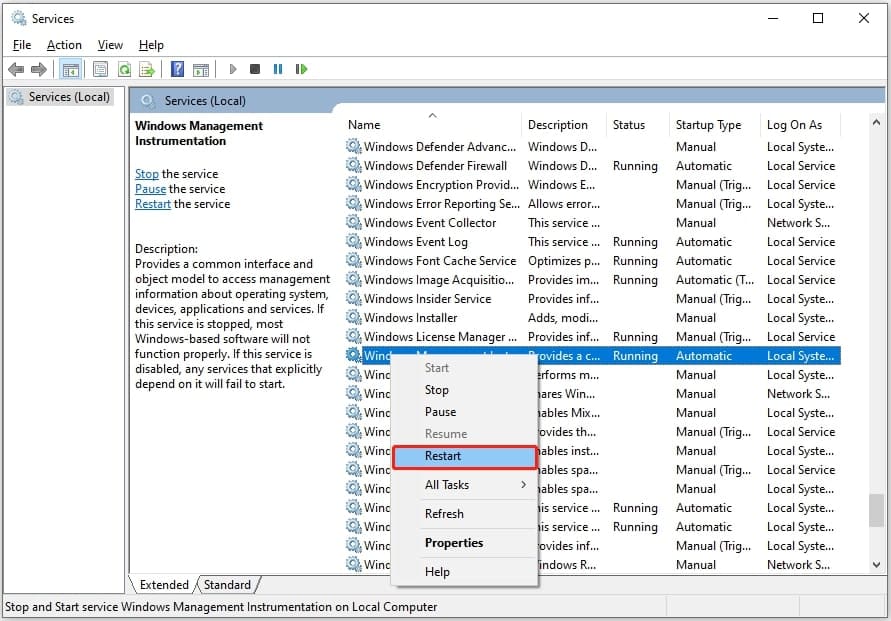Click the Show/Hide Console Tree icon
891x621 pixels.
70,69
